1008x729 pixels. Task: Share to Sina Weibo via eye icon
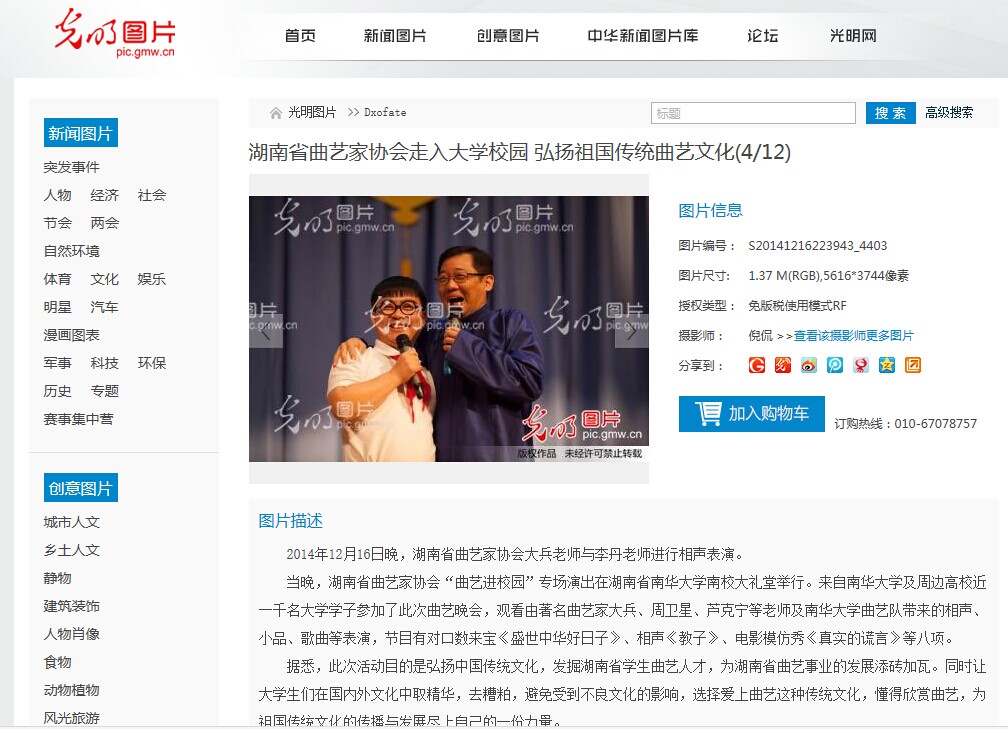tap(809, 365)
